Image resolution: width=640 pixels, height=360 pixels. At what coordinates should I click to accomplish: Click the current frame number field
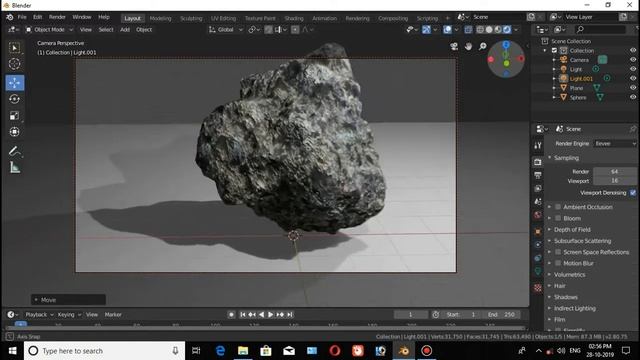411,315
